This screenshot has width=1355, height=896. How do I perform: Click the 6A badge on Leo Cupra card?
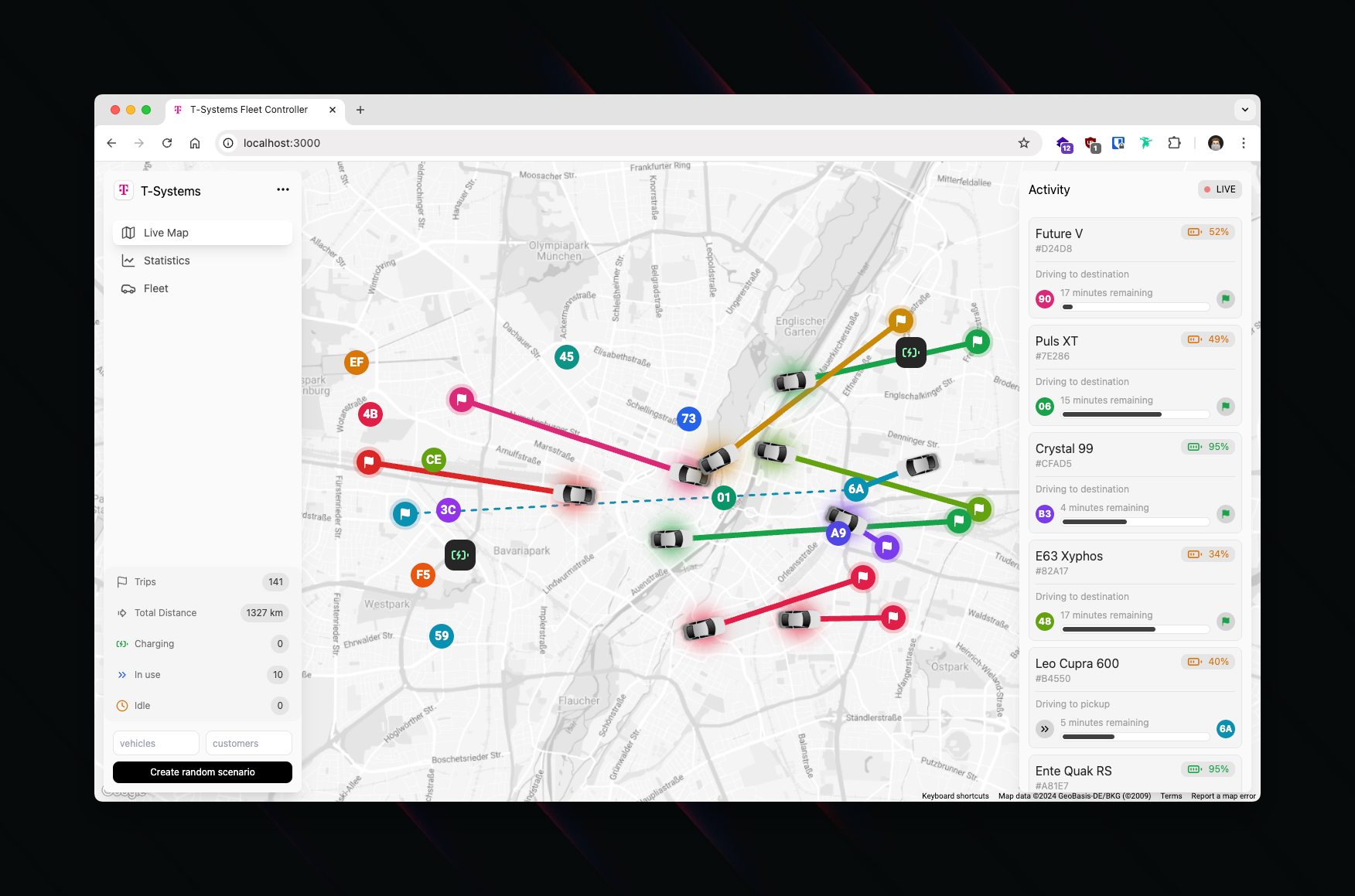[x=1226, y=729]
